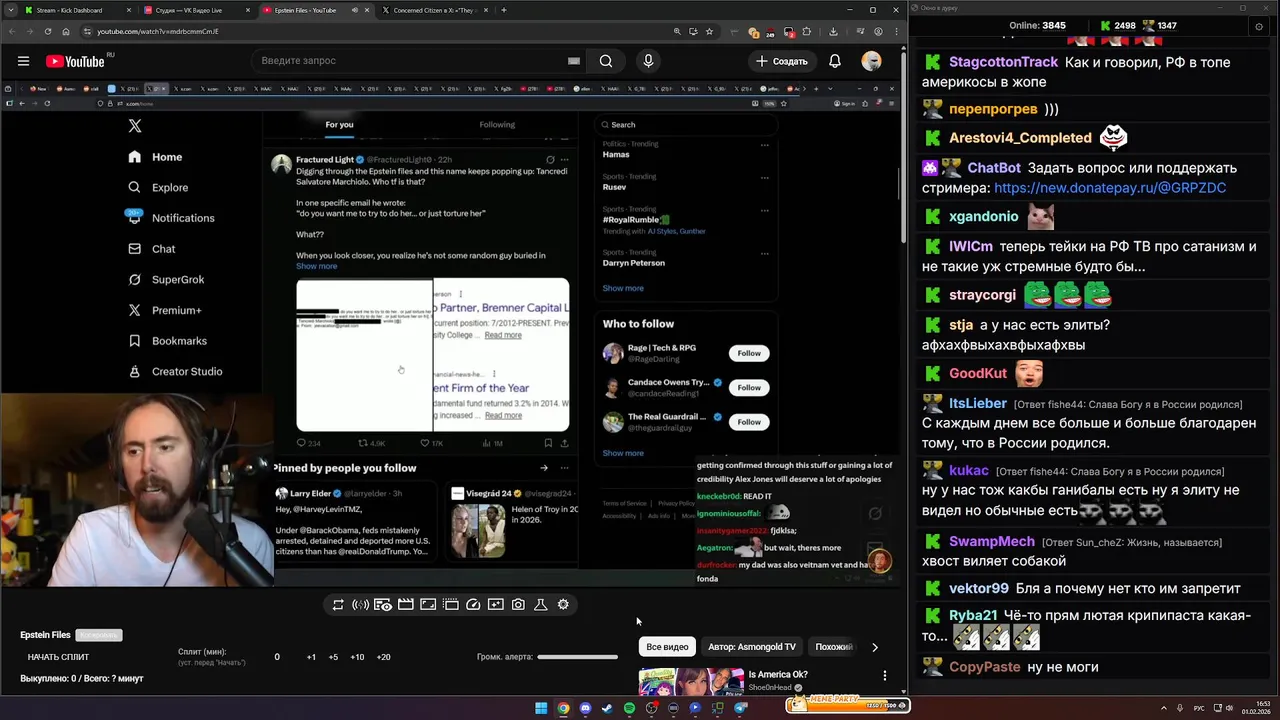Viewport: 1280px width, 720px height.
Task: Add +1 minute to the split
Action: (311, 657)
